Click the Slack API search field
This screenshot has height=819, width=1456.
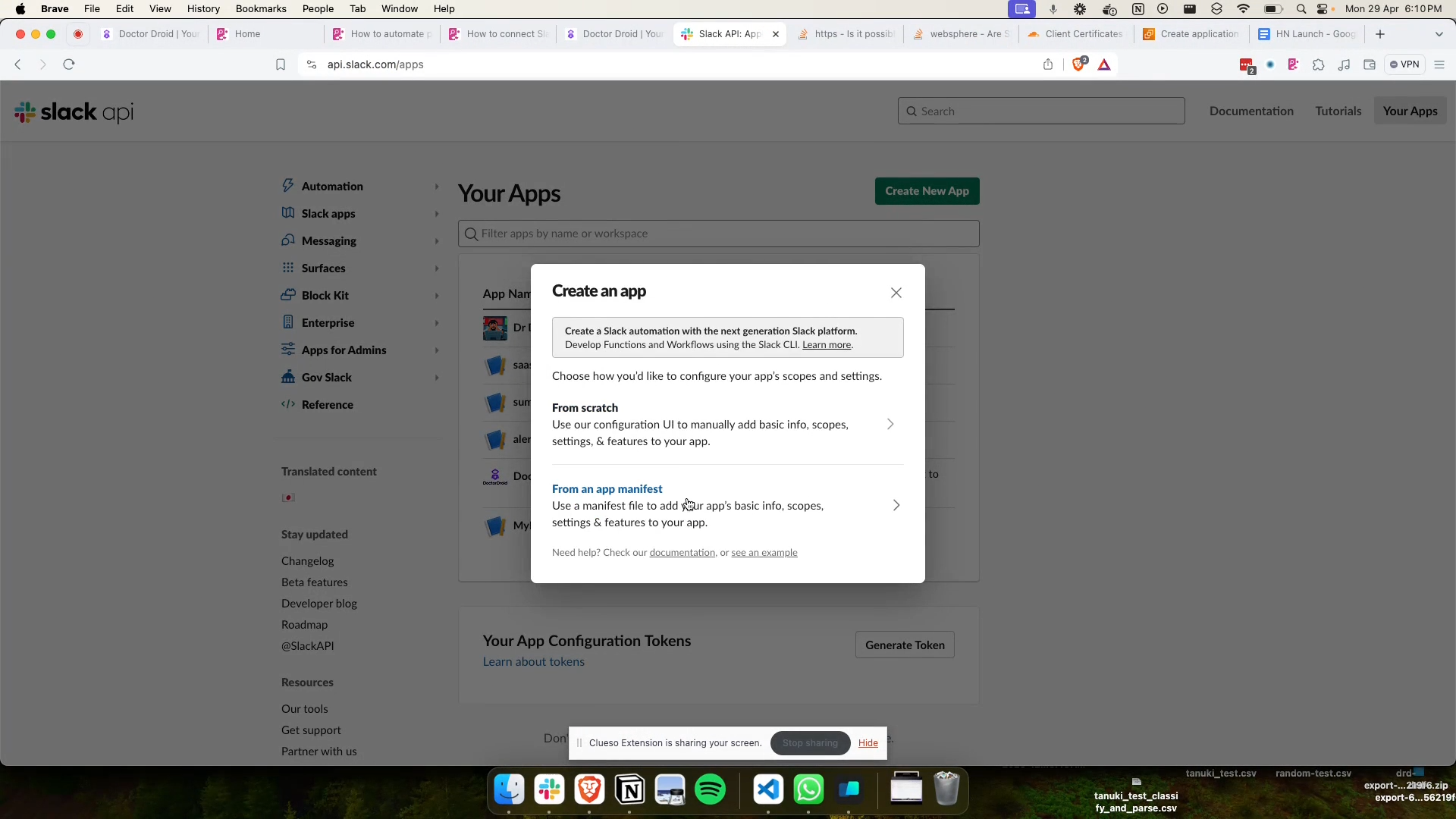pos(1040,111)
